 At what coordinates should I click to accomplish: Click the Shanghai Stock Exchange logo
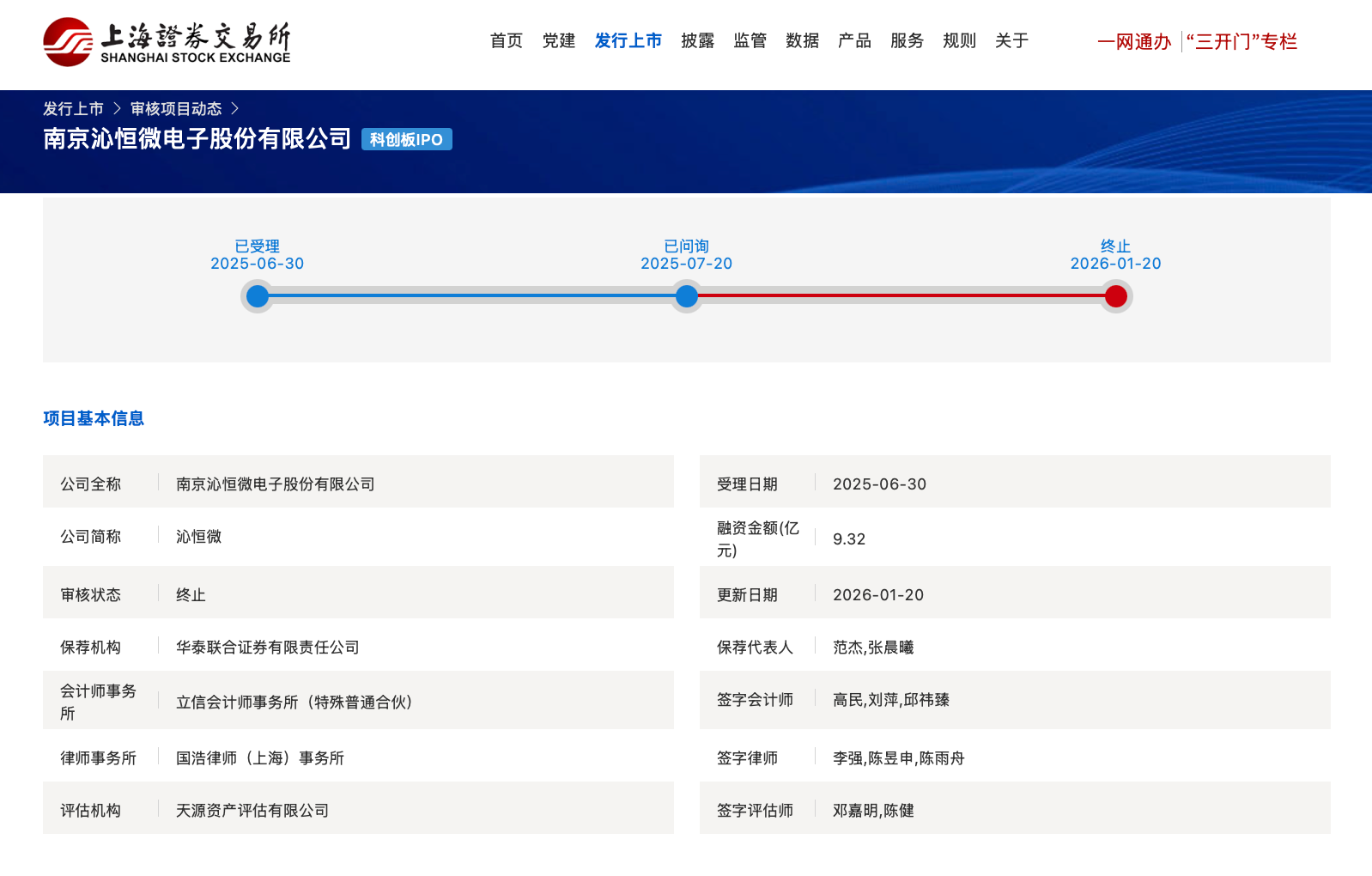pyautogui.click(x=167, y=42)
